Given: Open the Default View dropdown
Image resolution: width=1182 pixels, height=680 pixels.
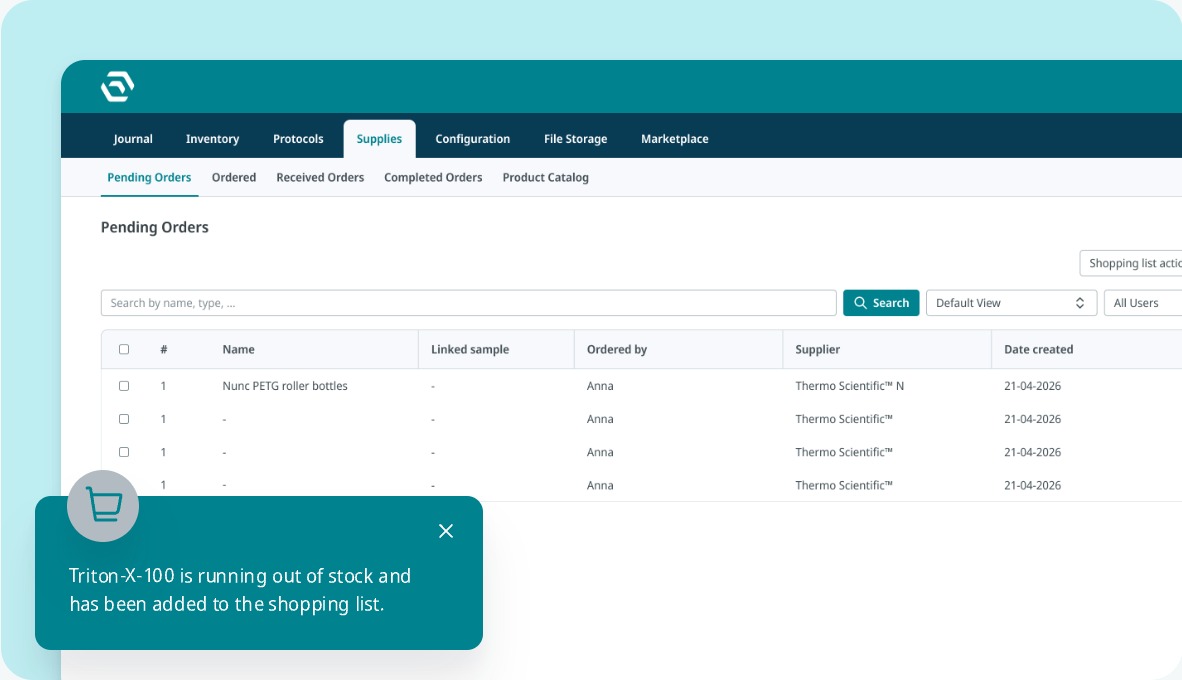Looking at the screenshot, I should [1011, 303].
